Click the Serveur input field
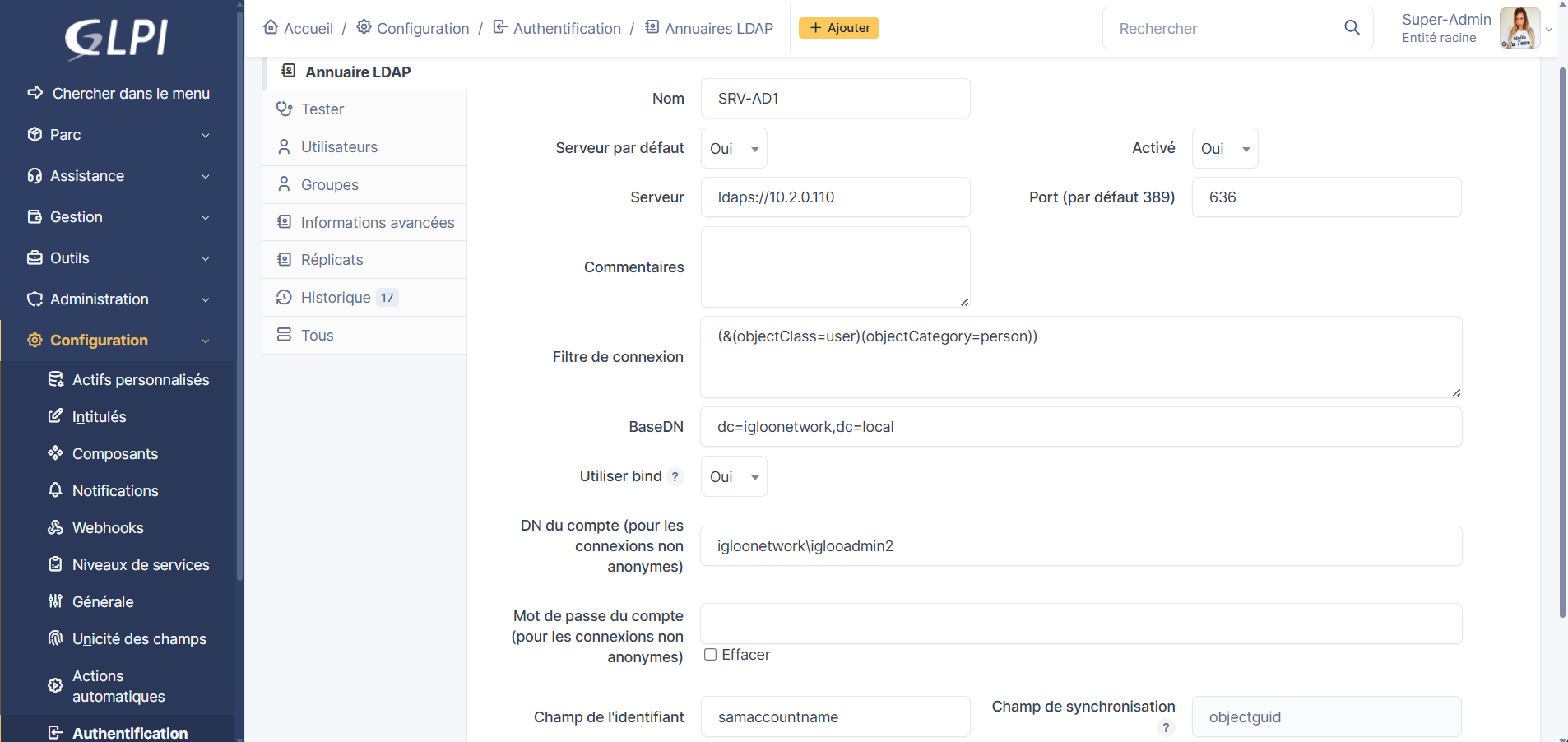This screenshot has width=1568, height=742. click(x=835, y=197)
